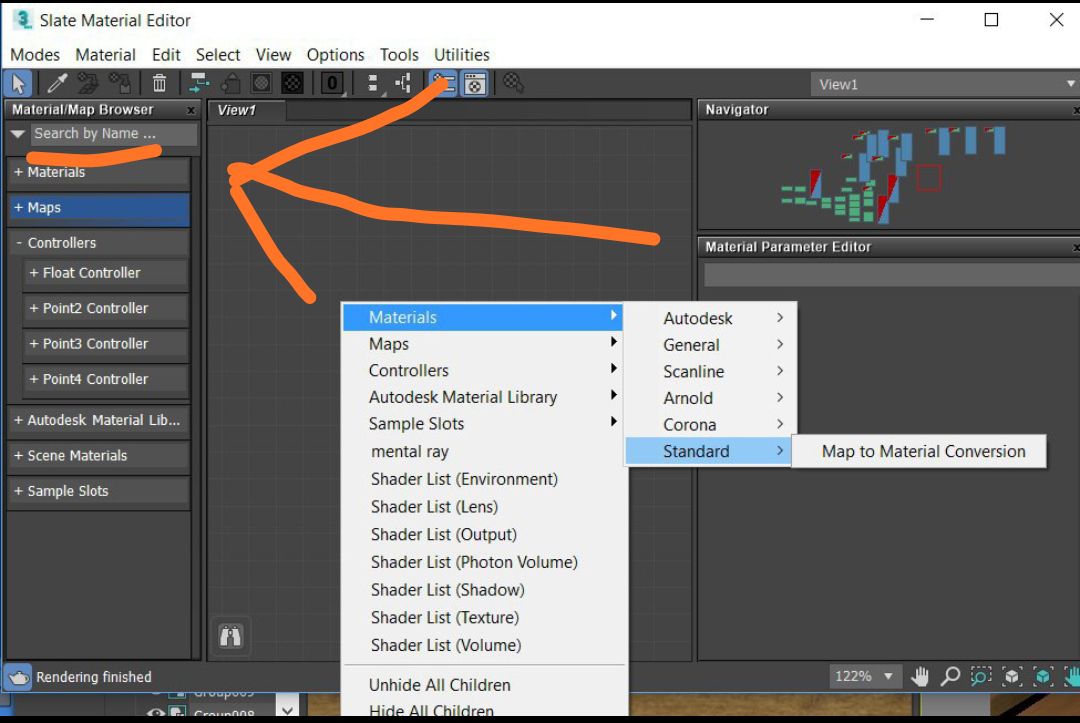Delete selected nodes with trash icon
Viewport: 1080px width, 723px height.
point(159,84)
